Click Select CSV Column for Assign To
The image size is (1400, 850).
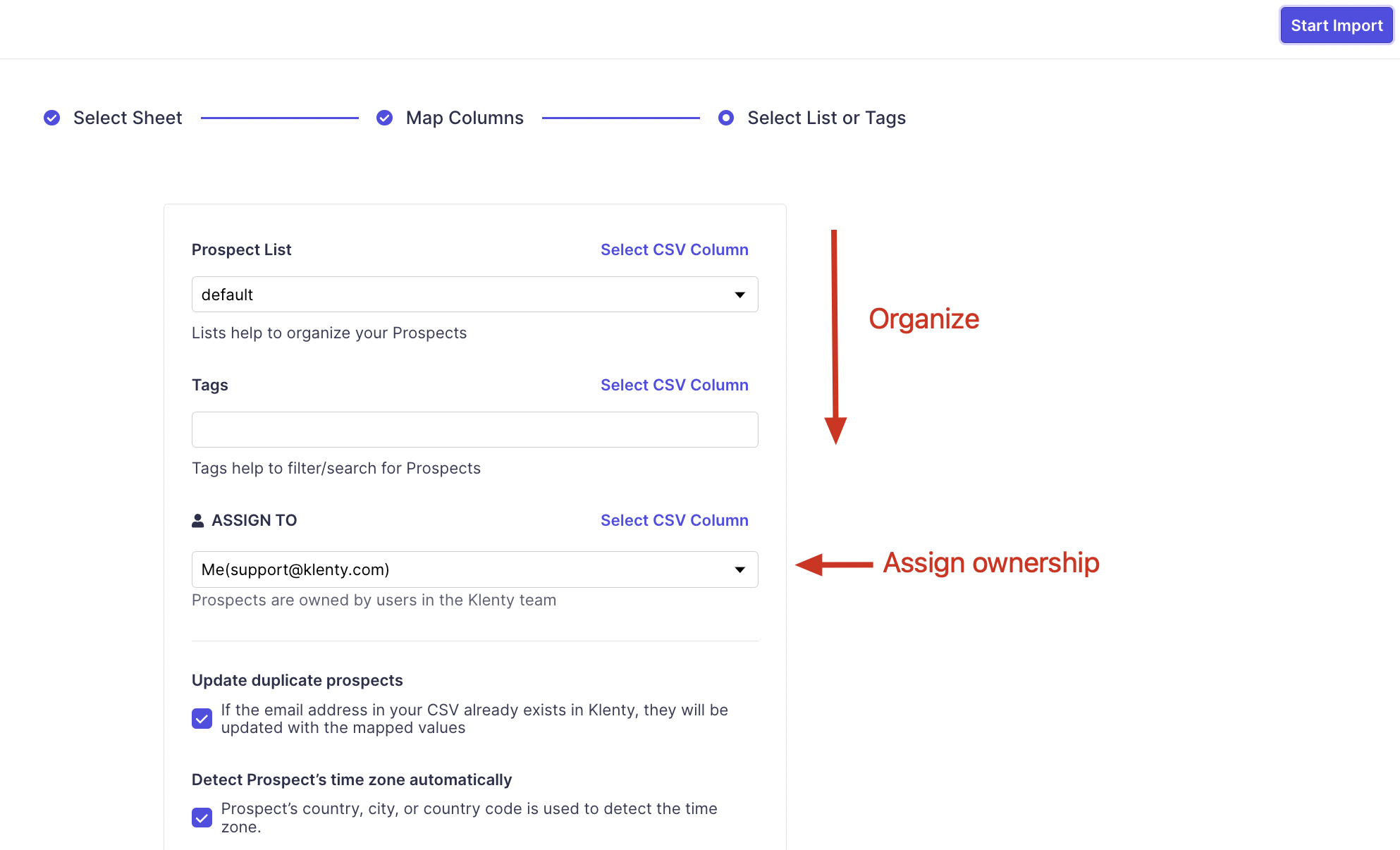tap(674, 520)
